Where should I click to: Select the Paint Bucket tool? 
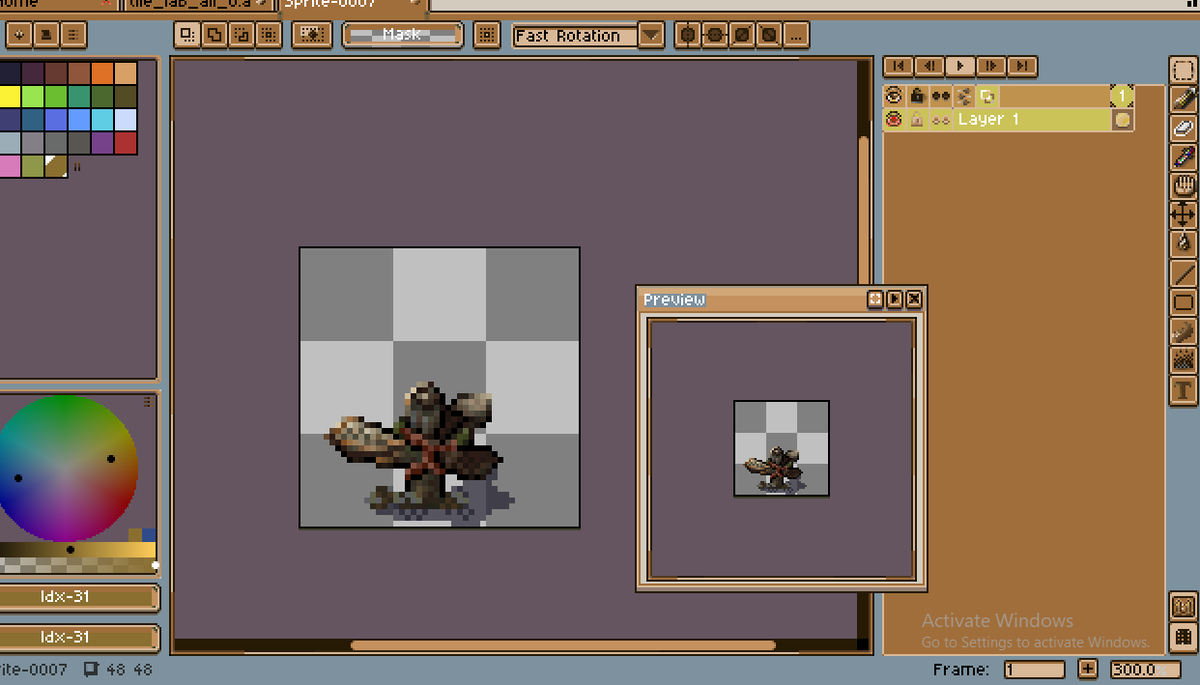pos(1184,244)
